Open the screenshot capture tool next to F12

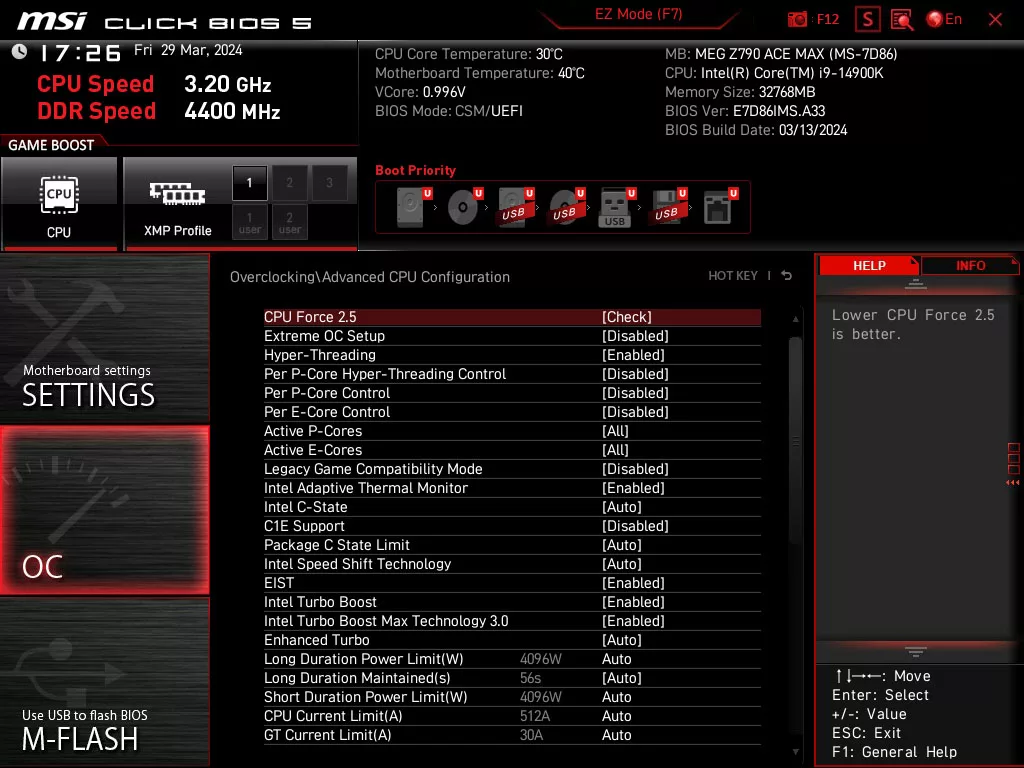coord(798,19)
